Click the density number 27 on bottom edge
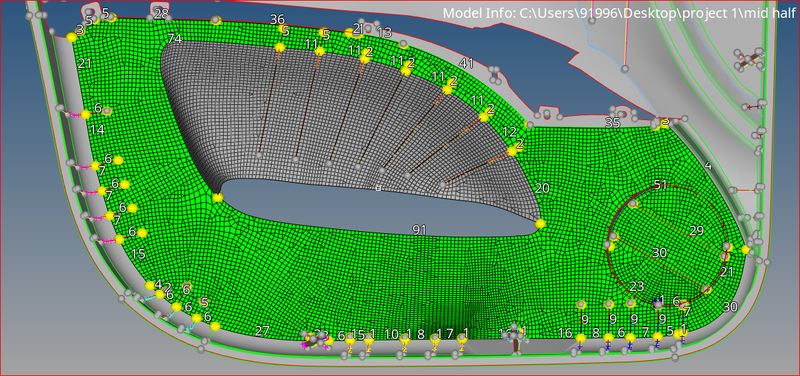This screenshot has width=800, height=376. tap(261, 331)
